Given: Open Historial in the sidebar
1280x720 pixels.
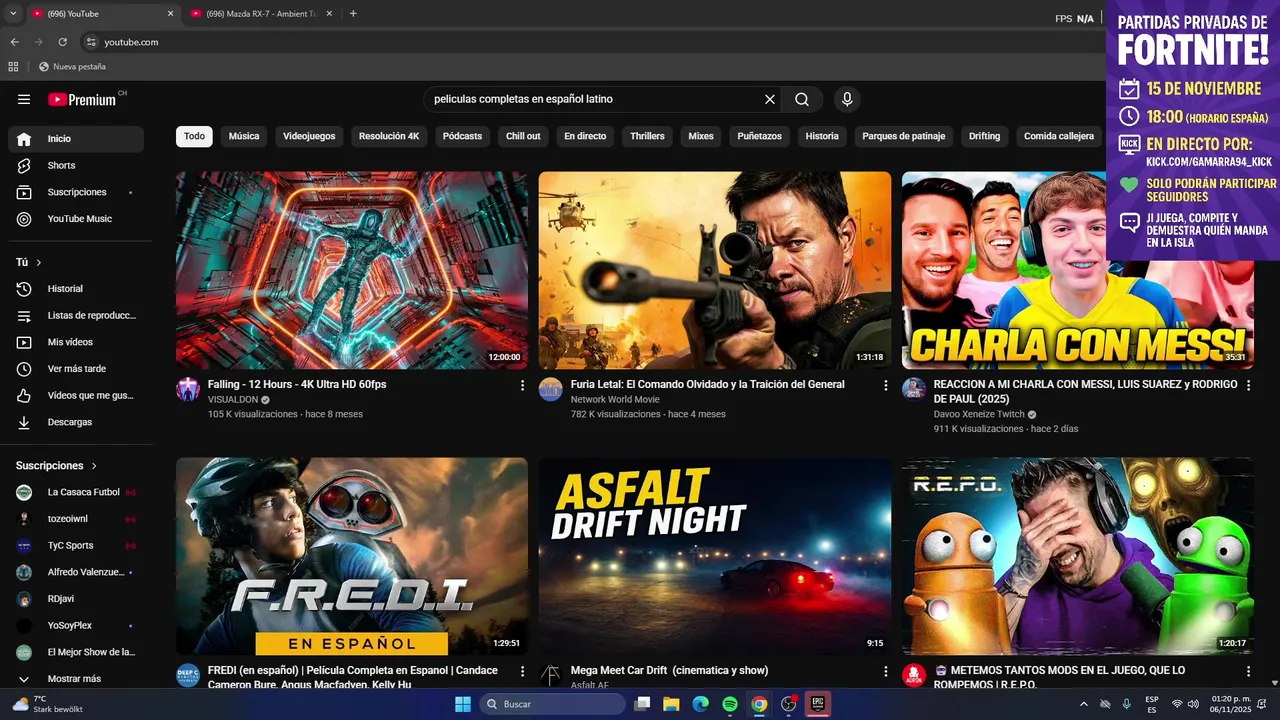Looking at the screenshot, I should tap(76, 289).
